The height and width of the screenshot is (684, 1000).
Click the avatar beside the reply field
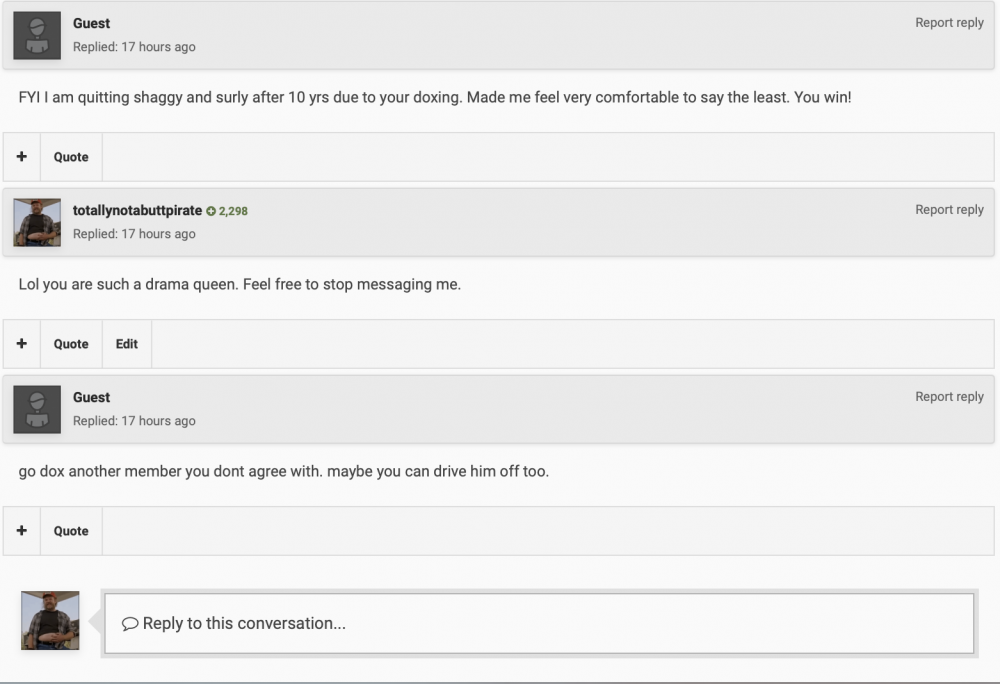tap(50, 620)
